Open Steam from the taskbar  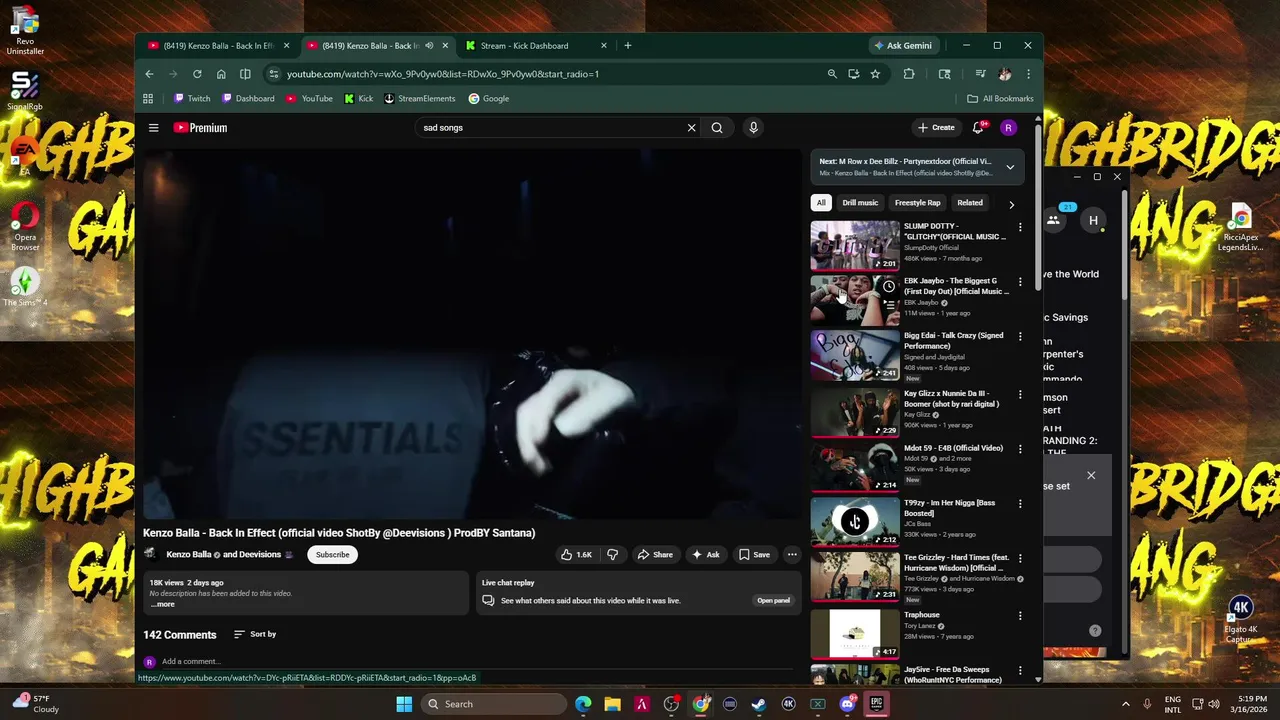[x=759, y=704]
